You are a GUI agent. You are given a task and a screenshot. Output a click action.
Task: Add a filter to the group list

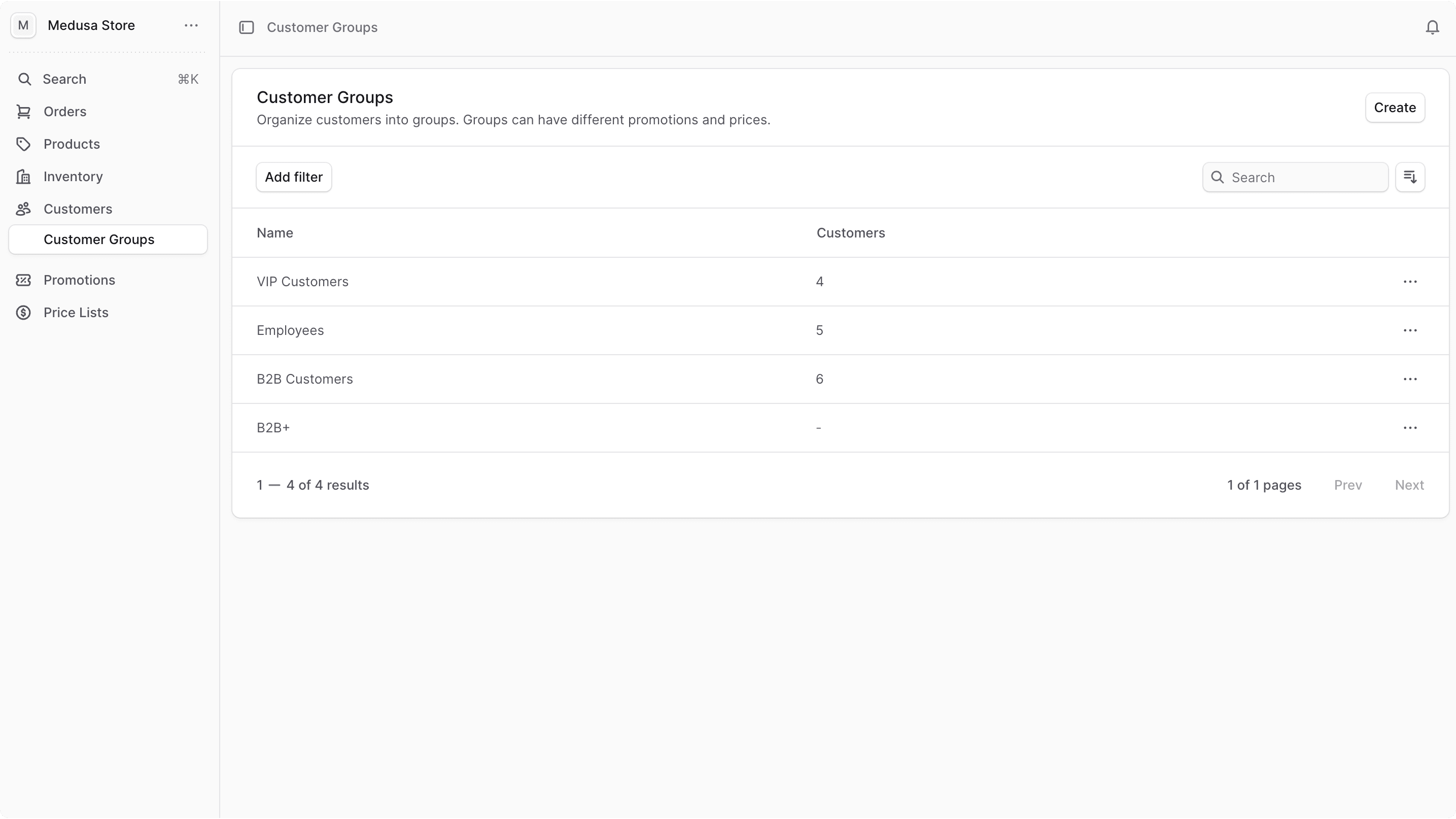pyautogui.click(x=293, y=177)
